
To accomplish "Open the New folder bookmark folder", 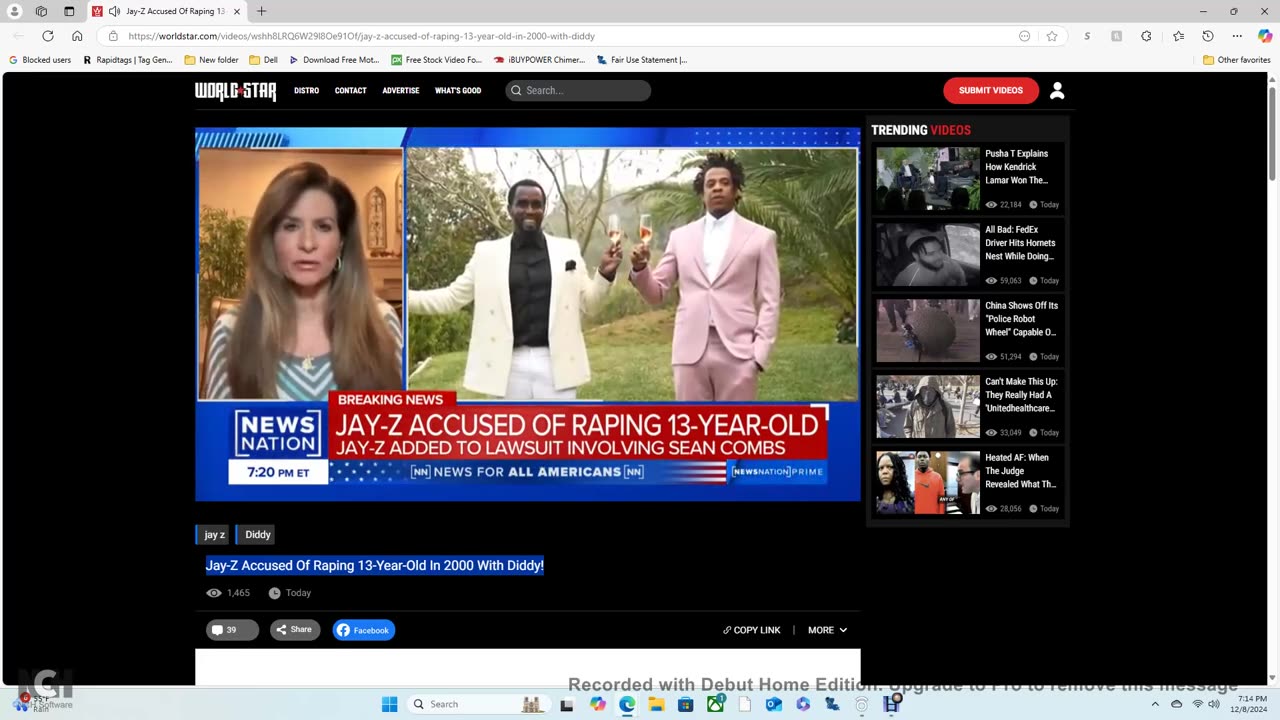I will point(211,60).
